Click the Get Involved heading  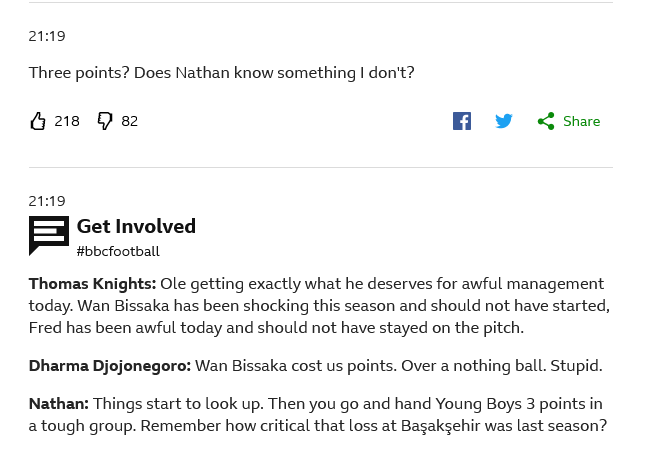[x=136, y=226]
